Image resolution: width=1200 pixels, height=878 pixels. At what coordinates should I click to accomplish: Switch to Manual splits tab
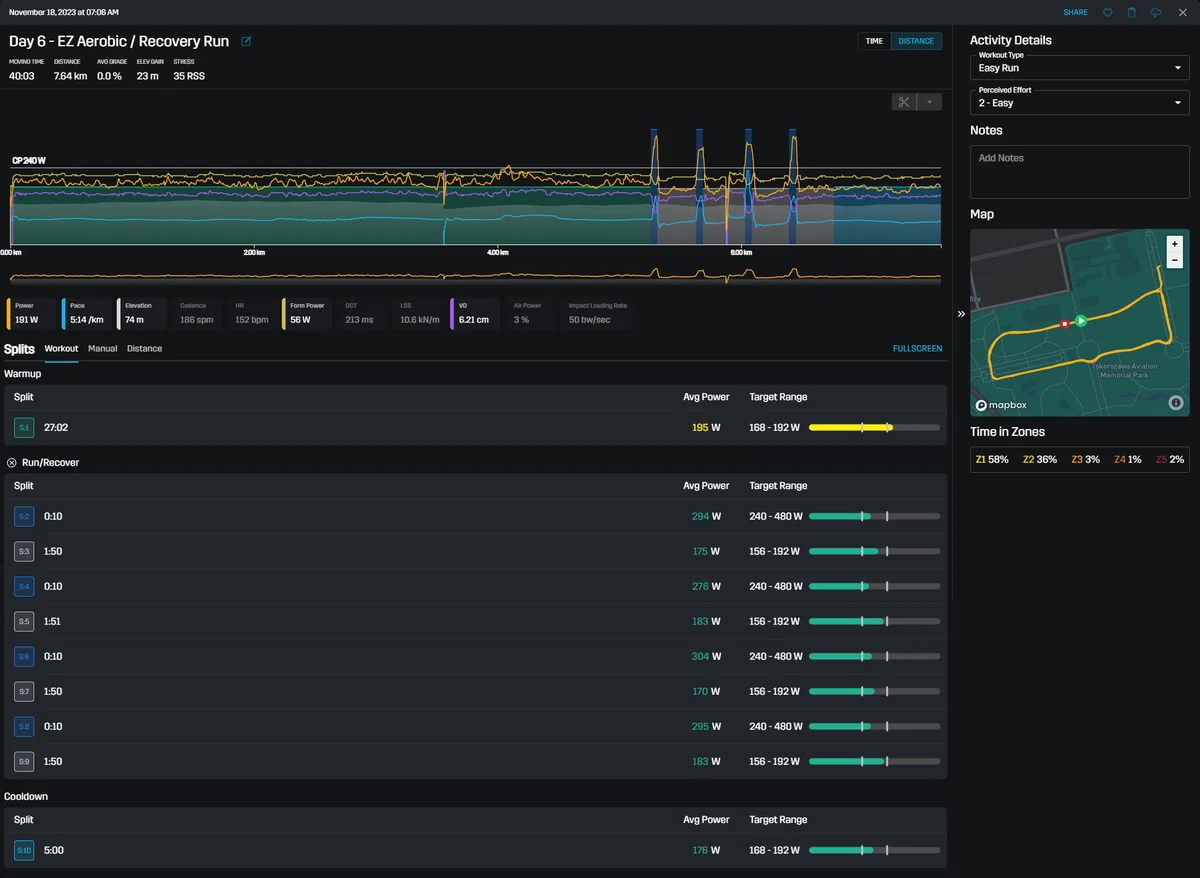tap(102, 349)
